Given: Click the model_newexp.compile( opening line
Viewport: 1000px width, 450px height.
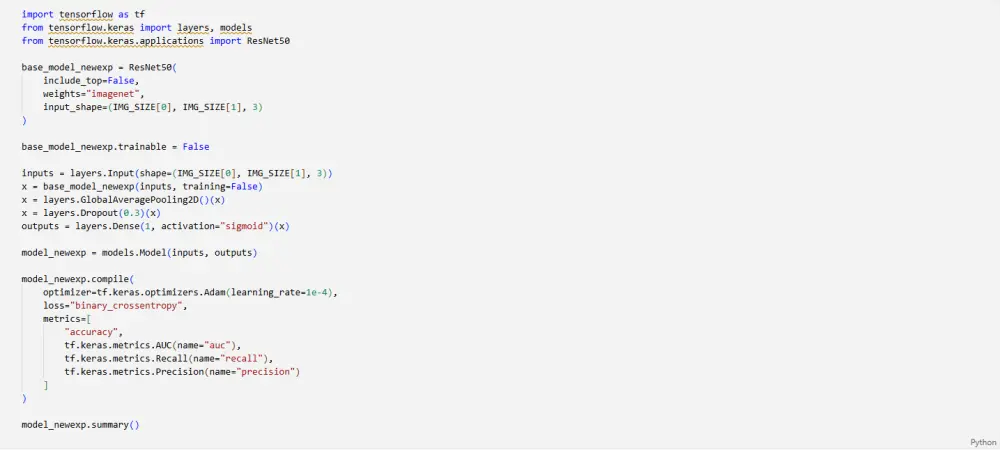Looking at the screenshot, I should coord(78,279).
